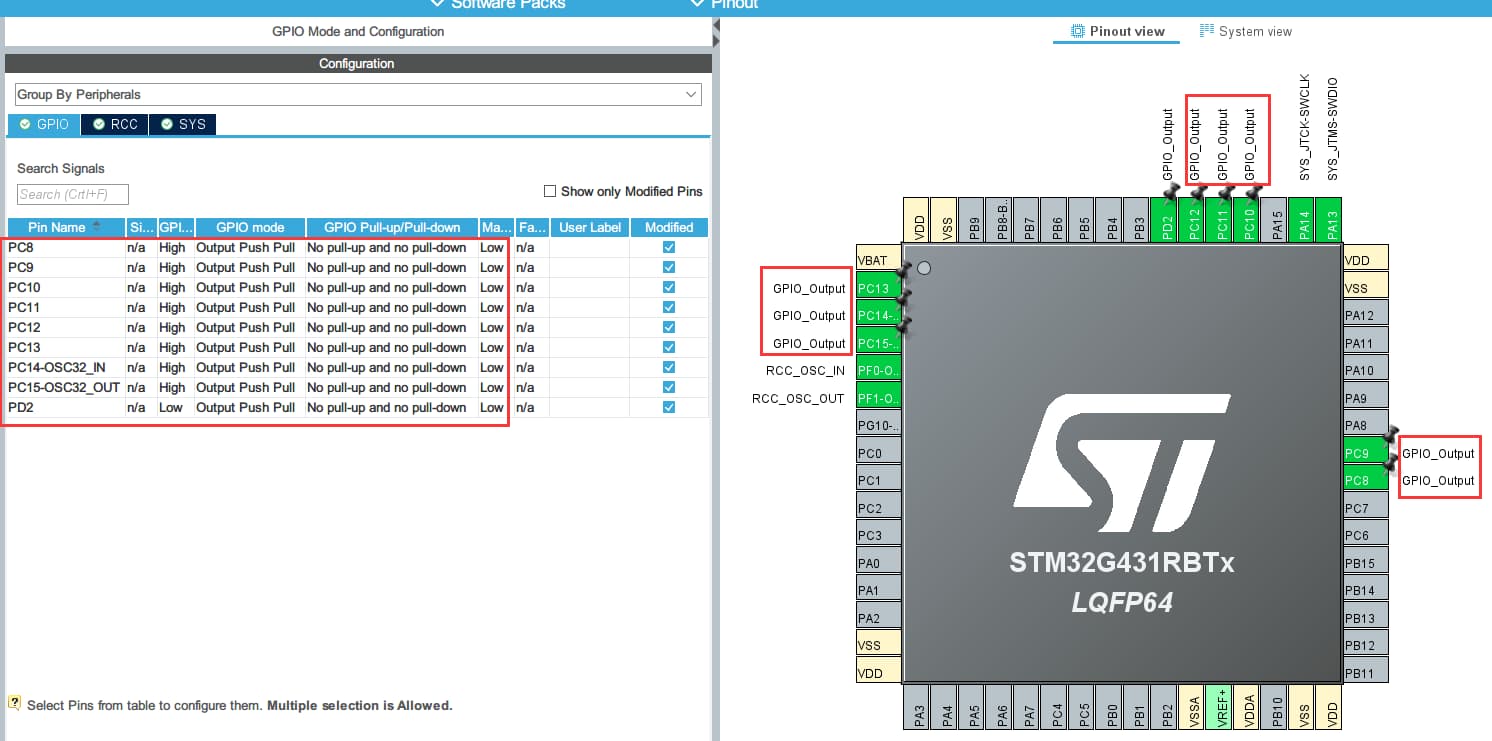Enable Show only Modified Pins checkbox
Screen dimensions: 1492x741
(x=550, y=191)
